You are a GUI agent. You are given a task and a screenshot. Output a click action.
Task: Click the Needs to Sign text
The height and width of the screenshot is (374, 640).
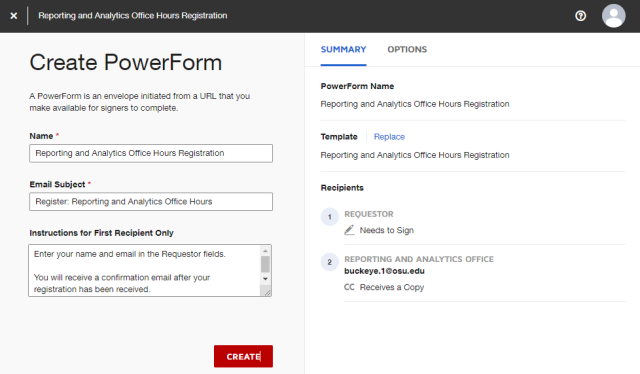[387, 230]
